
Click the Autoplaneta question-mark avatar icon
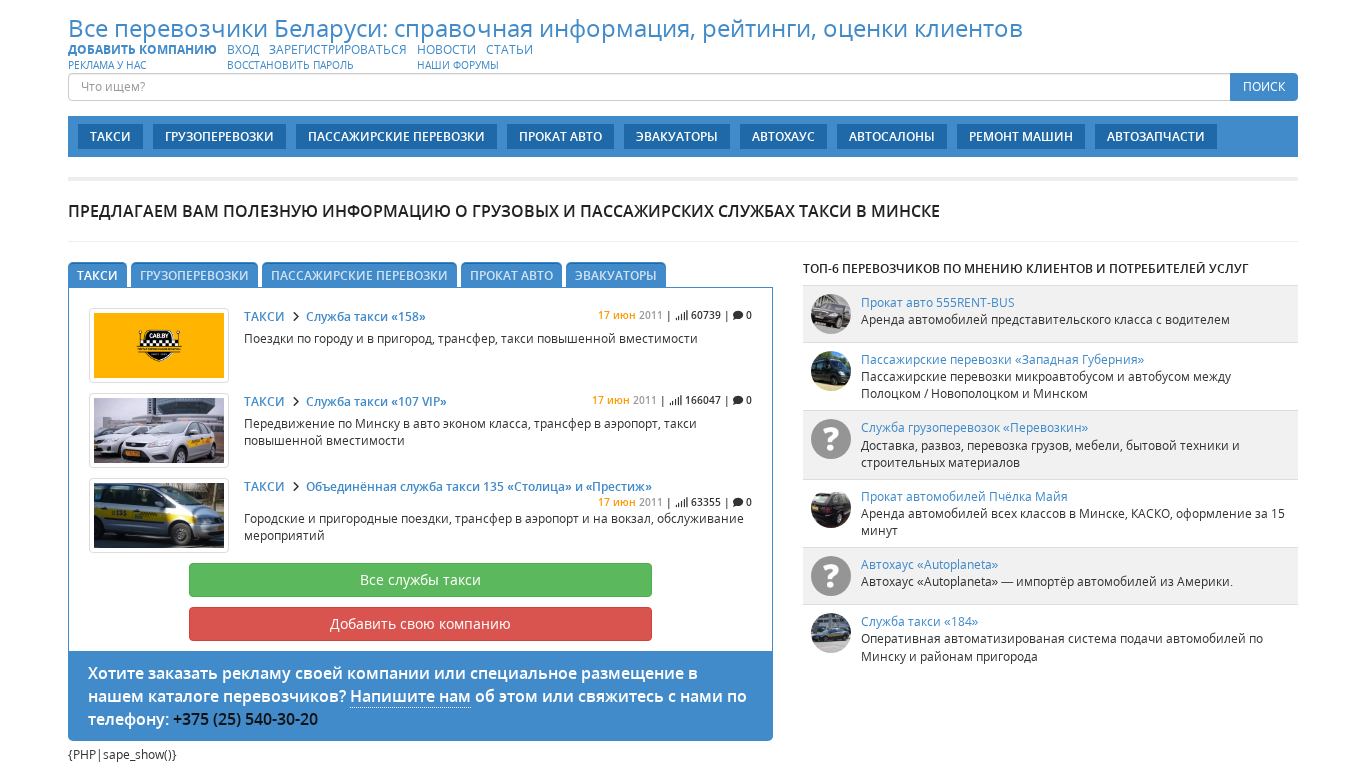(x=830, y=576)
